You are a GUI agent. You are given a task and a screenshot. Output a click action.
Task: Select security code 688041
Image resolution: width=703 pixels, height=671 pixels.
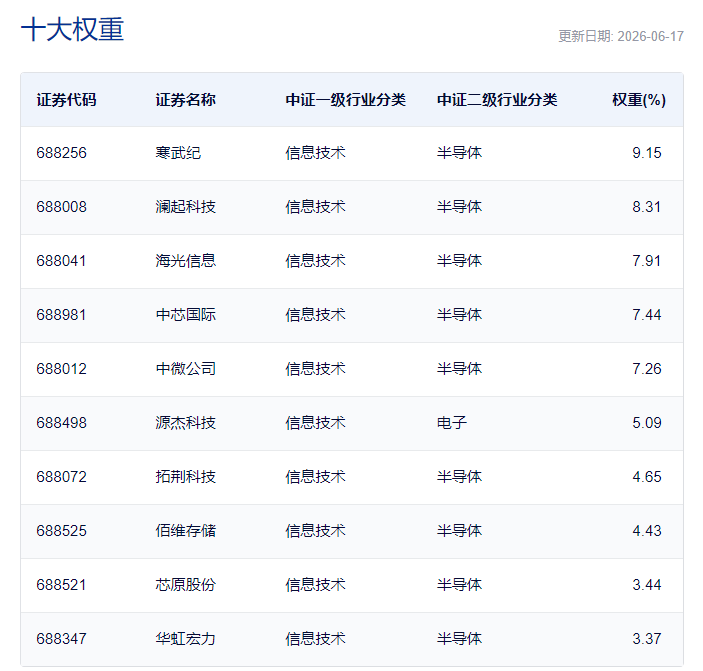coord(61,261)
